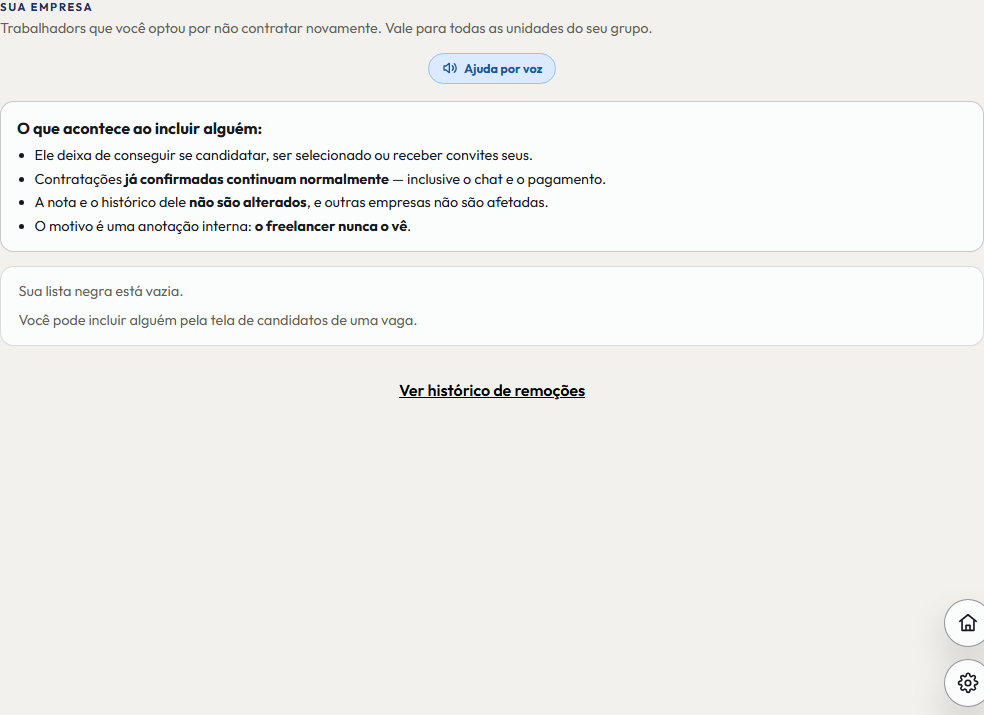Click the bullet about 'já confirmadas continuam normalmente'
The width and height of the screenshot is (984, 715).
(320, 179)
